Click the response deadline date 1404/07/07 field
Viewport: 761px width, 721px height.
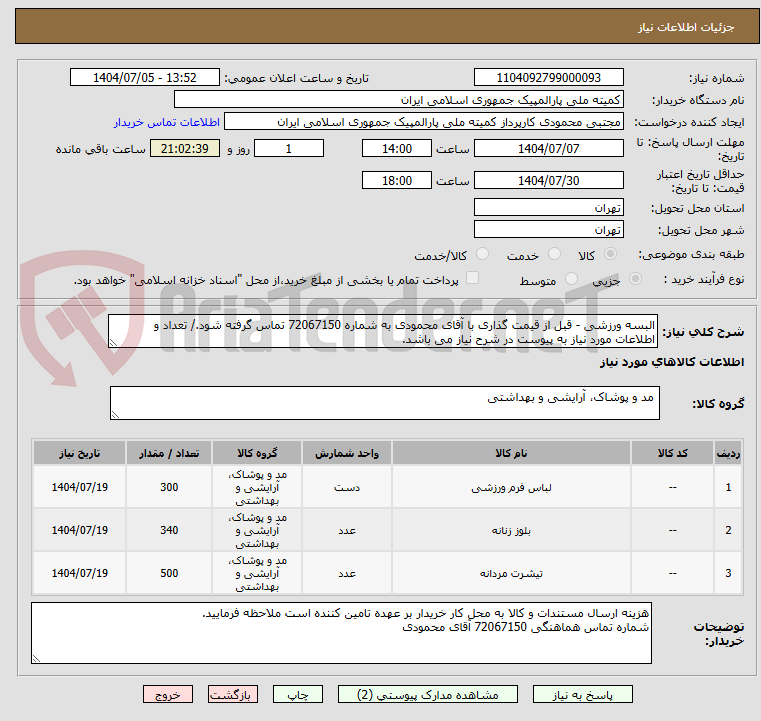(548, 149)
